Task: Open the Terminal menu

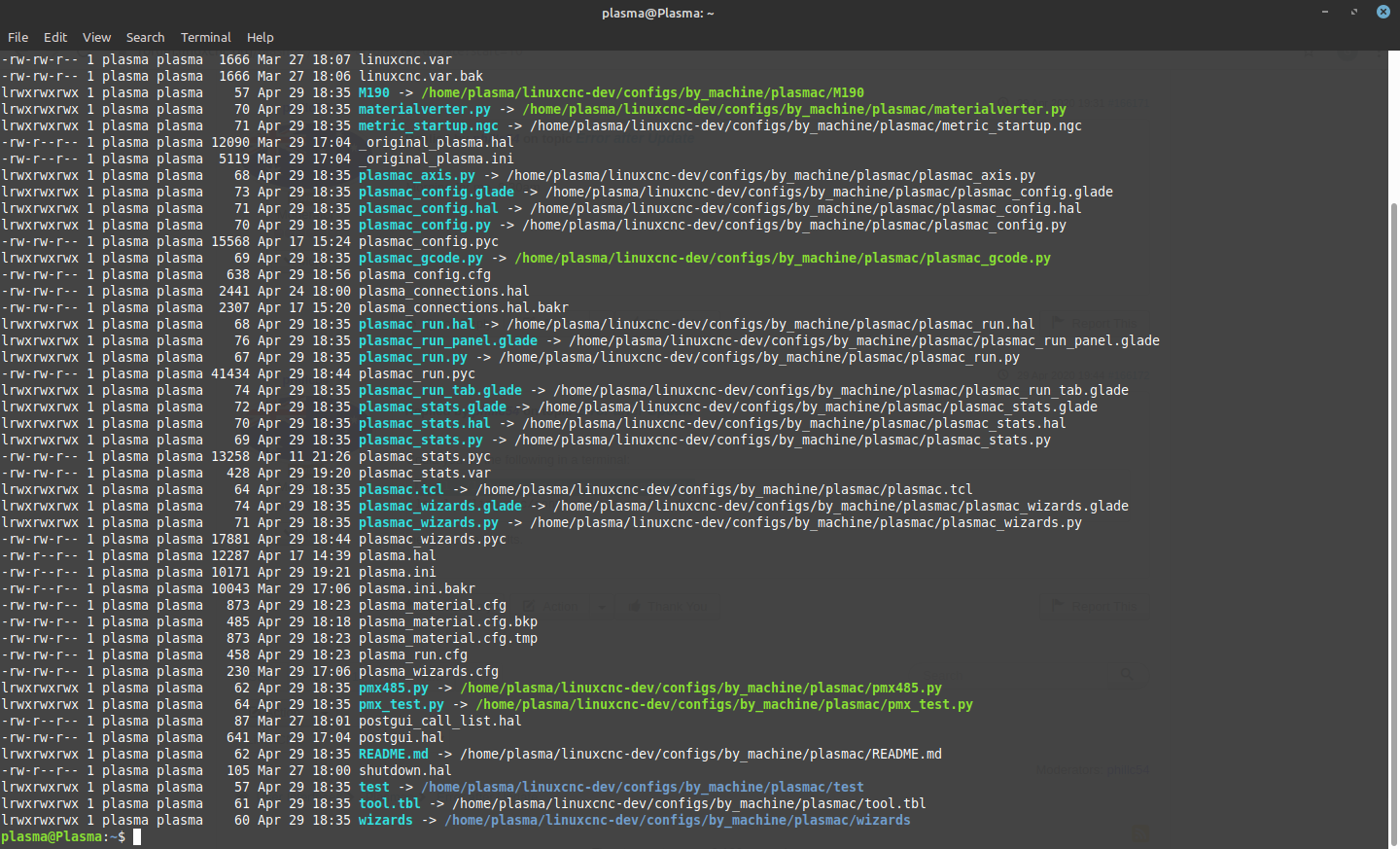Action: tap(205, 37)
